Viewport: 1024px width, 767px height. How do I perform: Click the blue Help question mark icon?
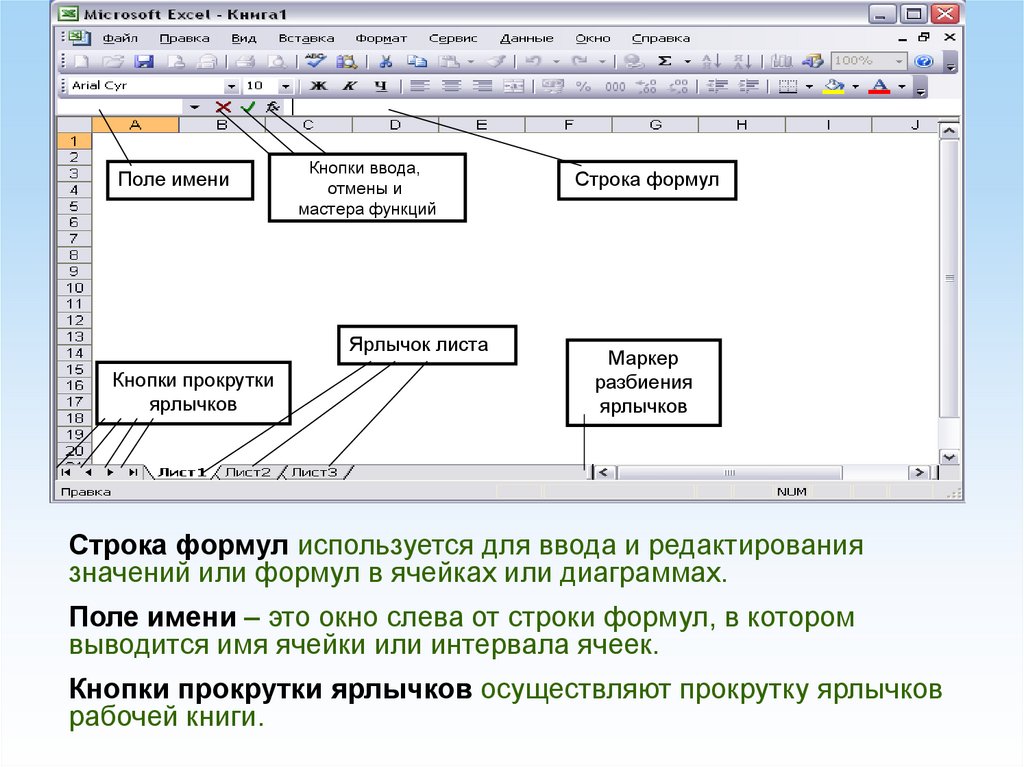923,61
